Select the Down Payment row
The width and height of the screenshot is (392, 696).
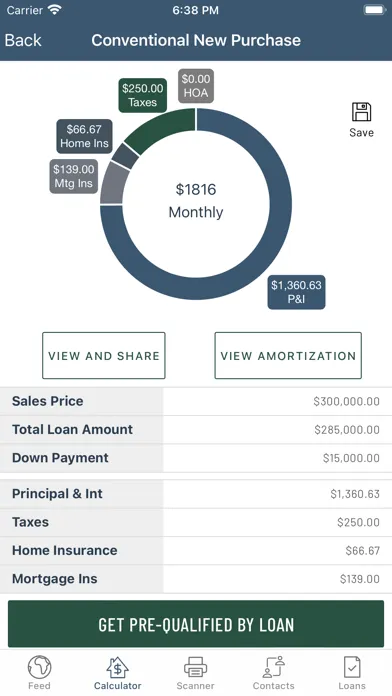(x=196, y=458)
